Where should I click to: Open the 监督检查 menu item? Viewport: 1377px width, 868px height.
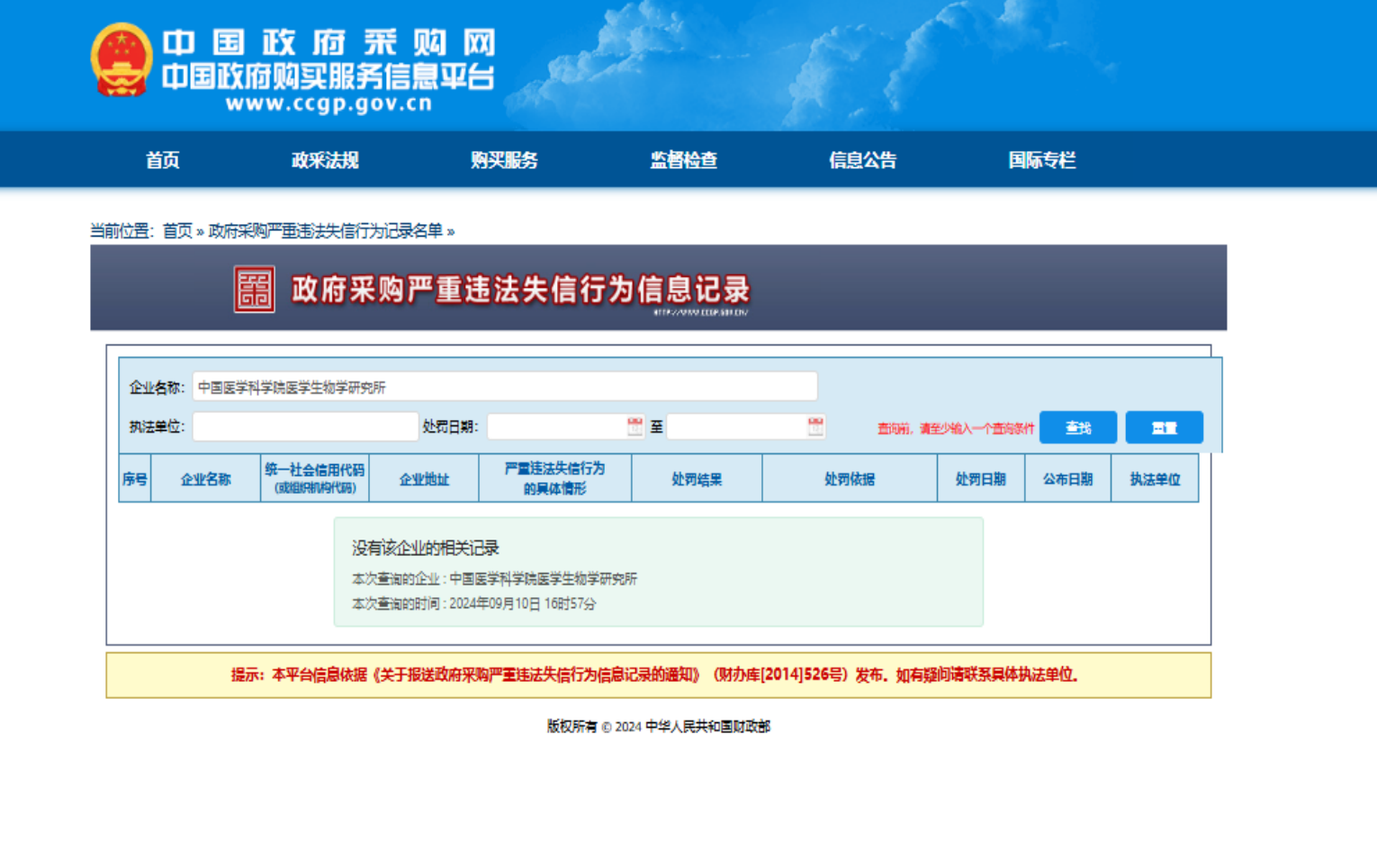point(684,160)
